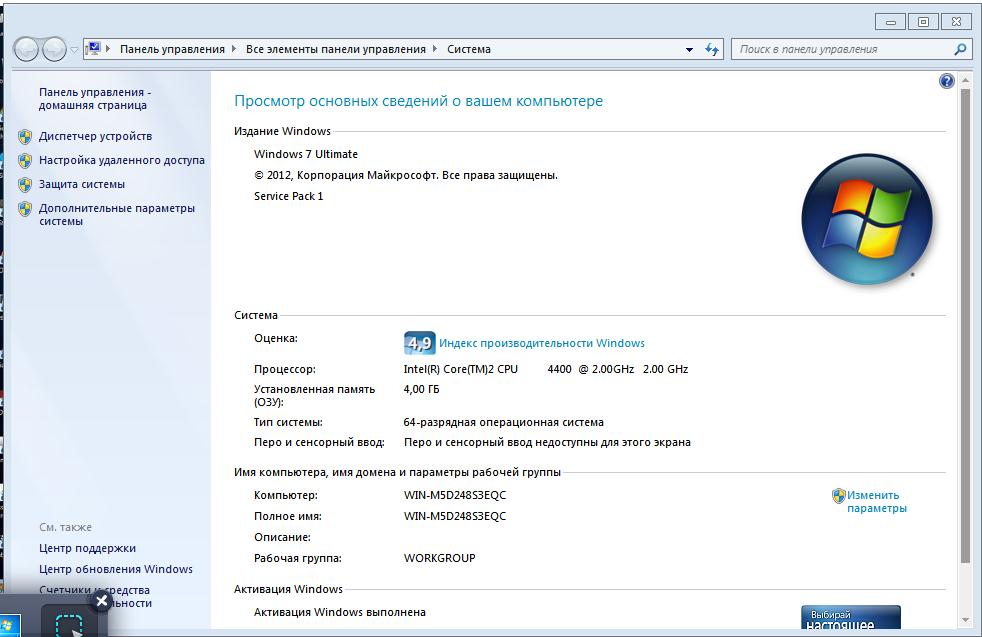Click shield icon beside Дополнительные параметры системы
Screen dimensions: 982x637
point(25,209)
